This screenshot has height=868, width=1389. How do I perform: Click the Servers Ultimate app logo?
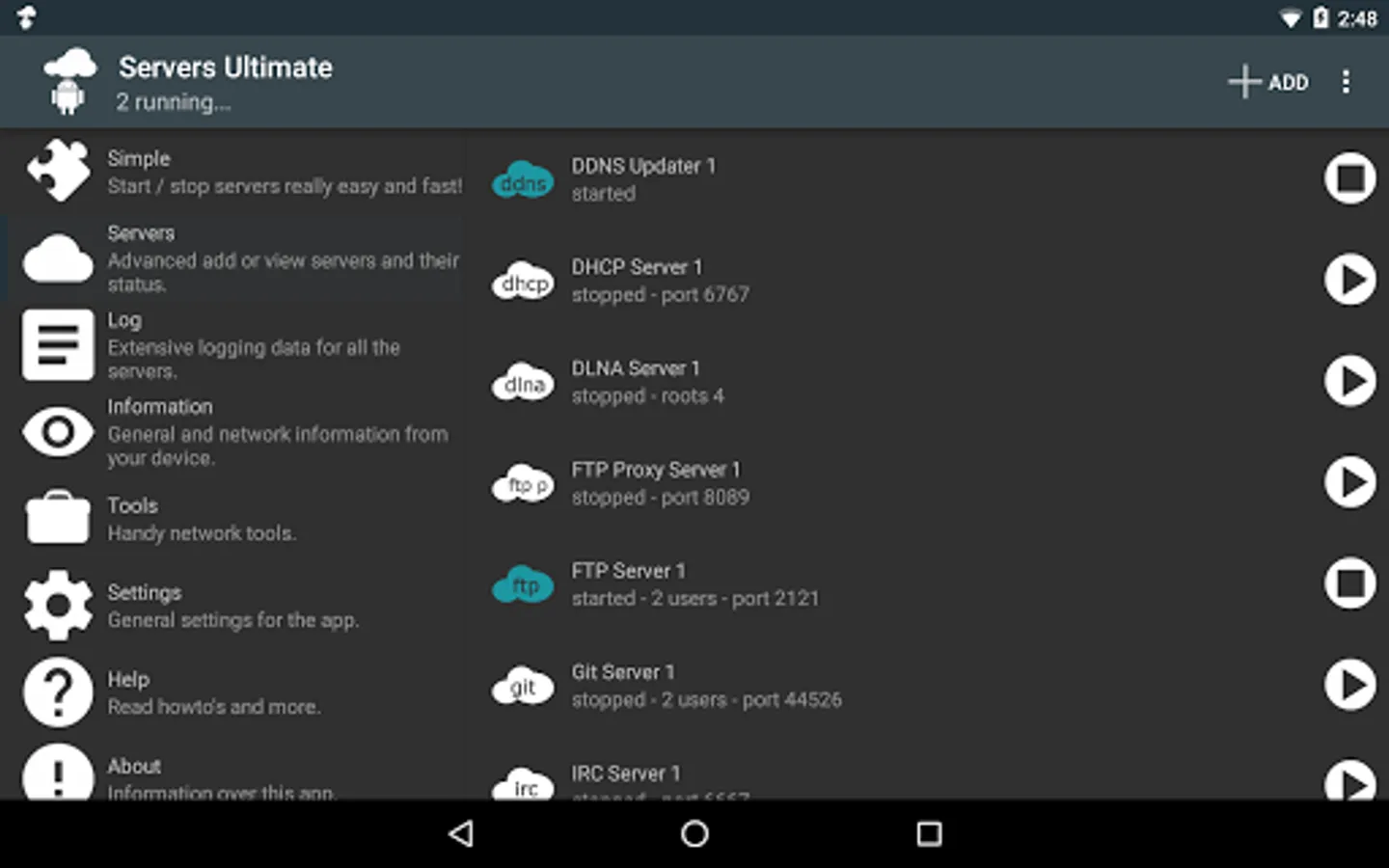69,82
